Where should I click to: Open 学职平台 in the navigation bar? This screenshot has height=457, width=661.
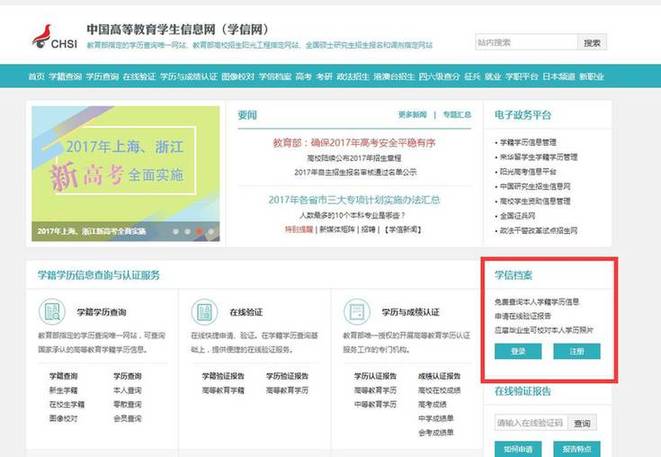(522, 76)
